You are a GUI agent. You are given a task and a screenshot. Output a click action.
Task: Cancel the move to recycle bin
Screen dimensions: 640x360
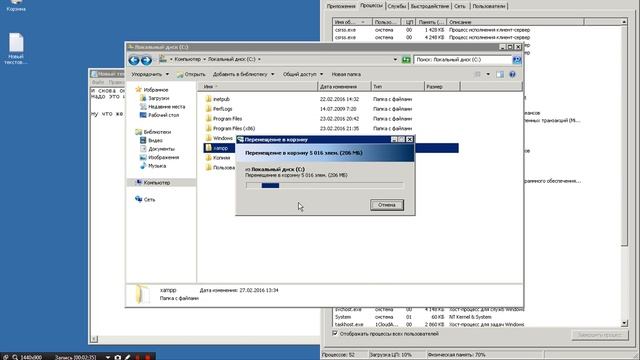[387, 205]
